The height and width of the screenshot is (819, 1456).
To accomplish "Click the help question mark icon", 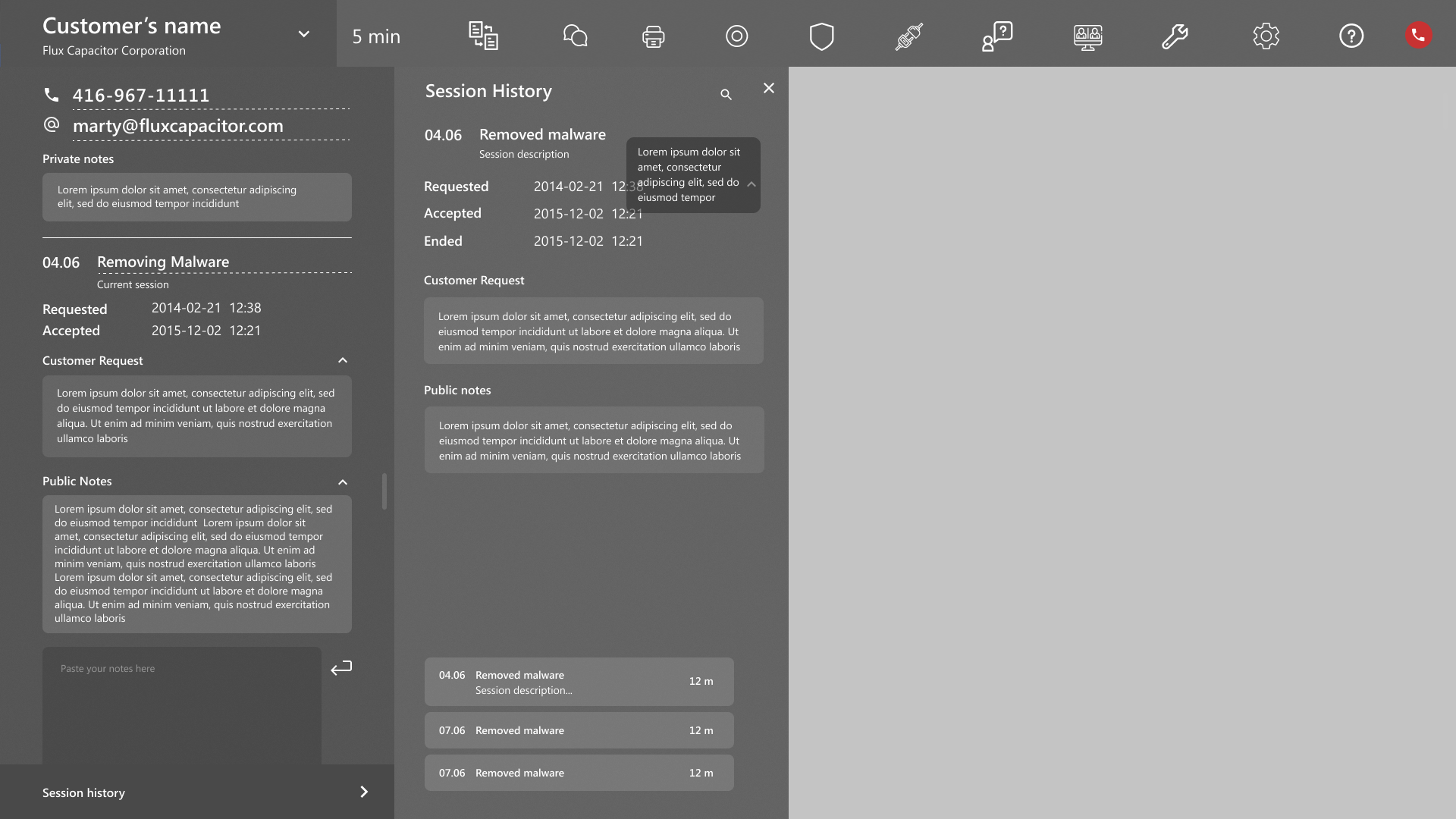I will (1351, 36).
